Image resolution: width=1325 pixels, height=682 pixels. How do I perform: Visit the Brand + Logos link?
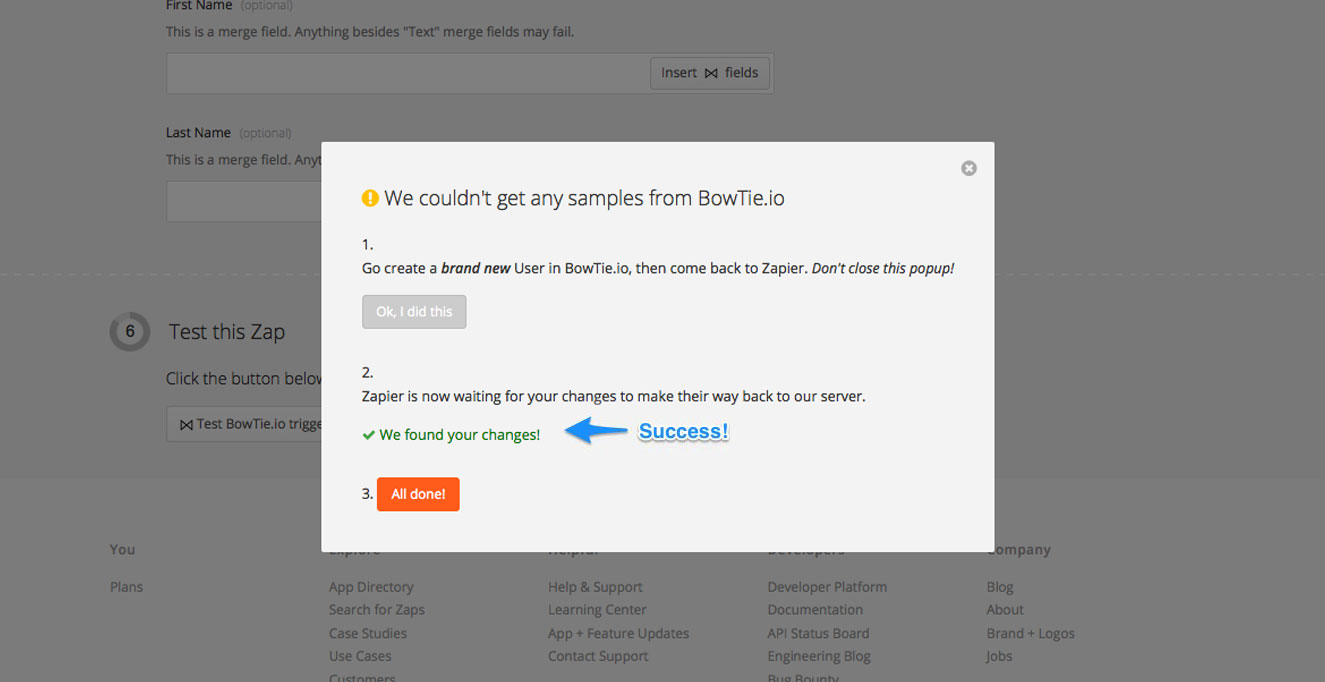pos(1030,633)
